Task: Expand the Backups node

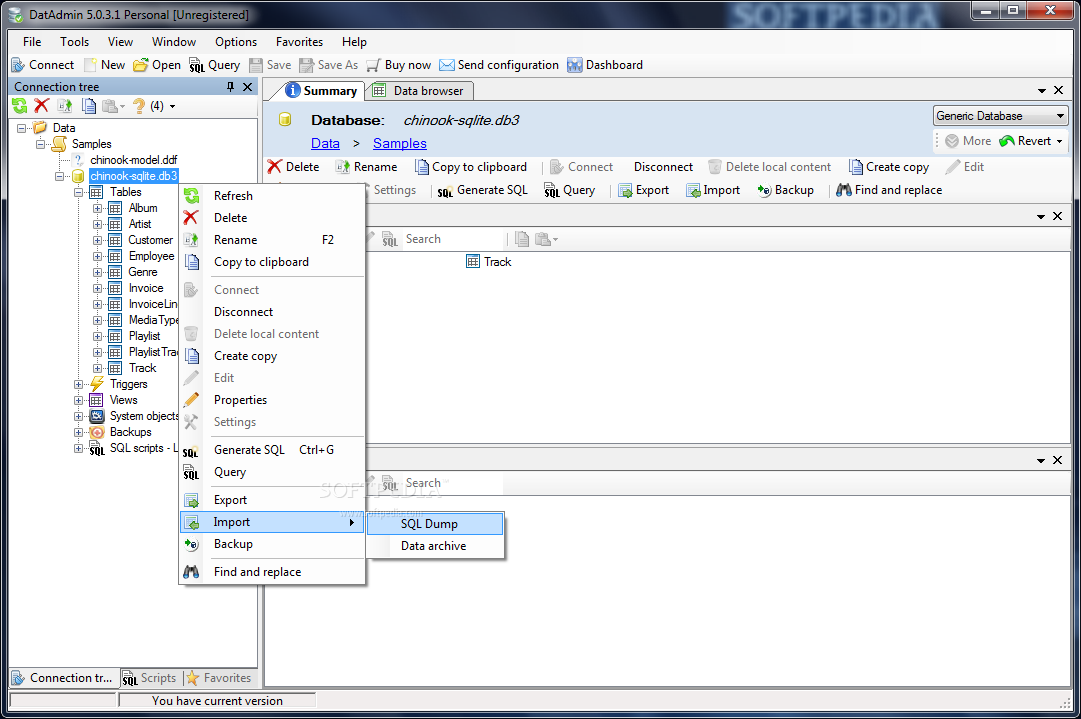Action: pos(79,432)
